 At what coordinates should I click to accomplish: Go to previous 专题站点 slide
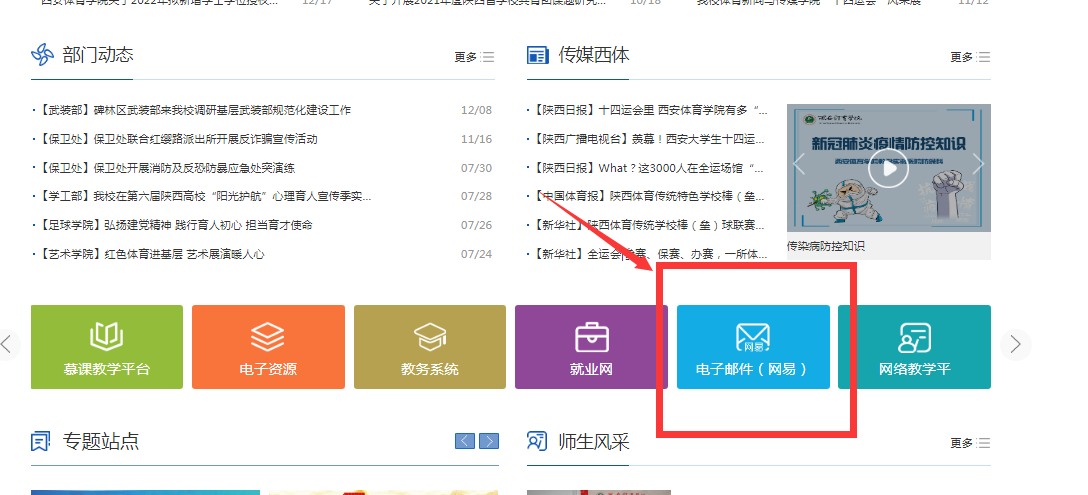465,441
